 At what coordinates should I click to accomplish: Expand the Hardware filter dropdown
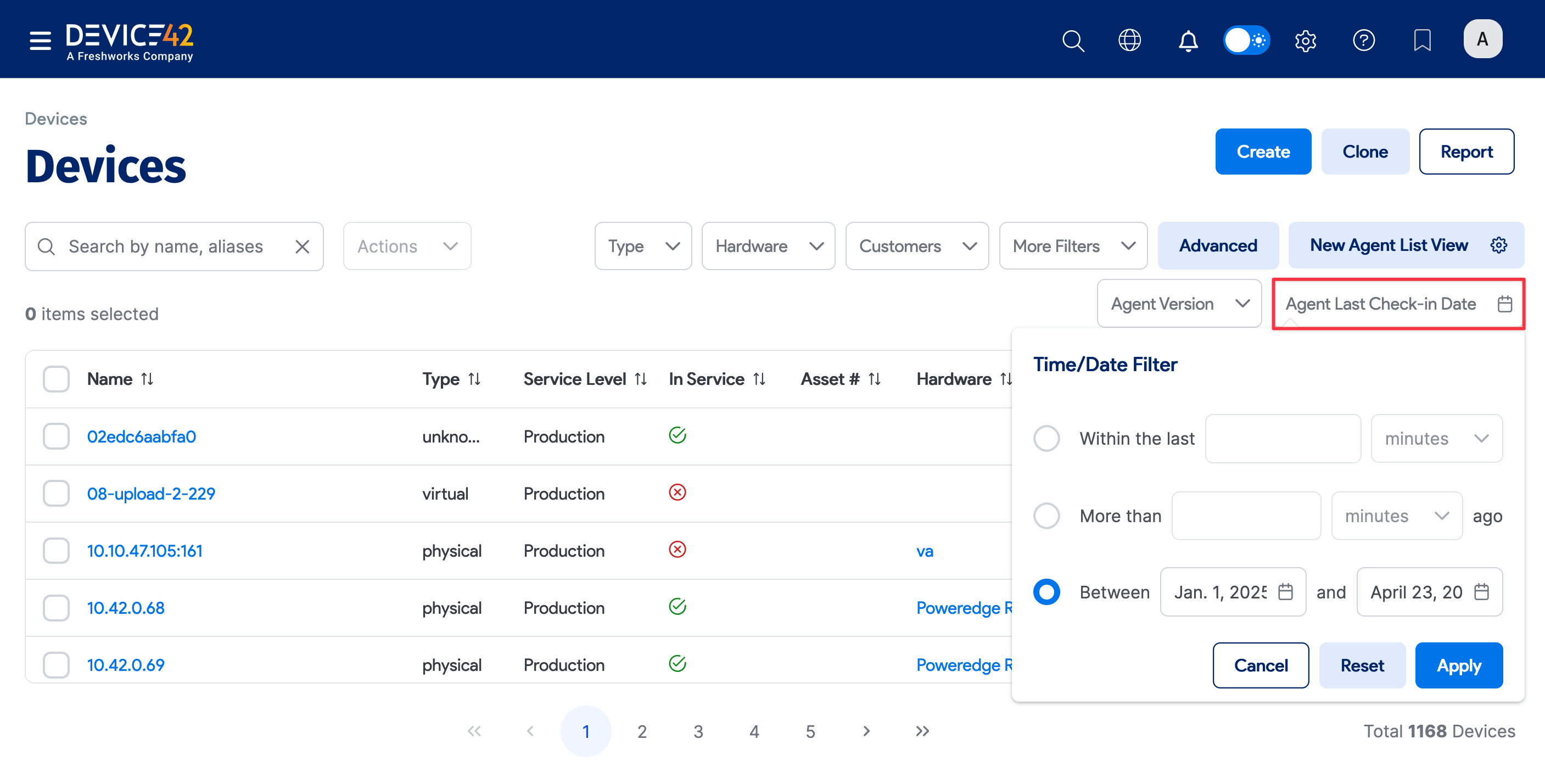(768, 246)
